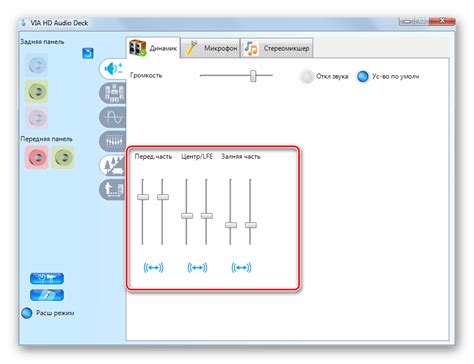The width and height of the screenshot is (474, 364).
Task: Open the speaker configuration side tab
Action: (x=113, y=93)
